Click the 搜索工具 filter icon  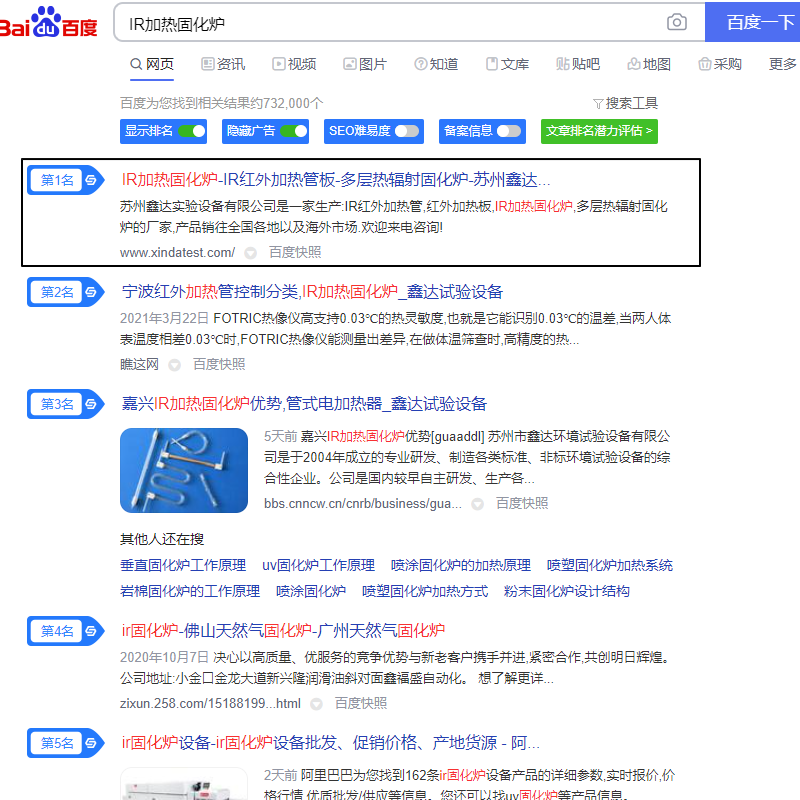pos(598,104)
